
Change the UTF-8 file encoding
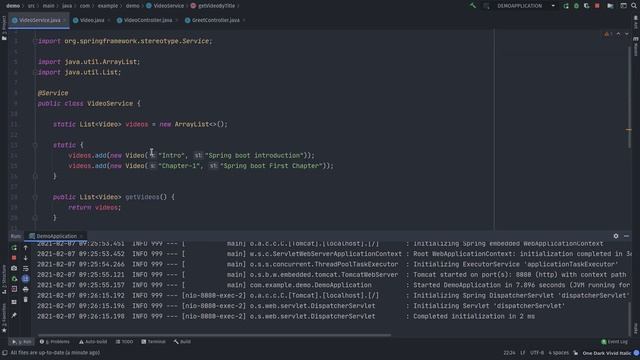tap(537, 353)
